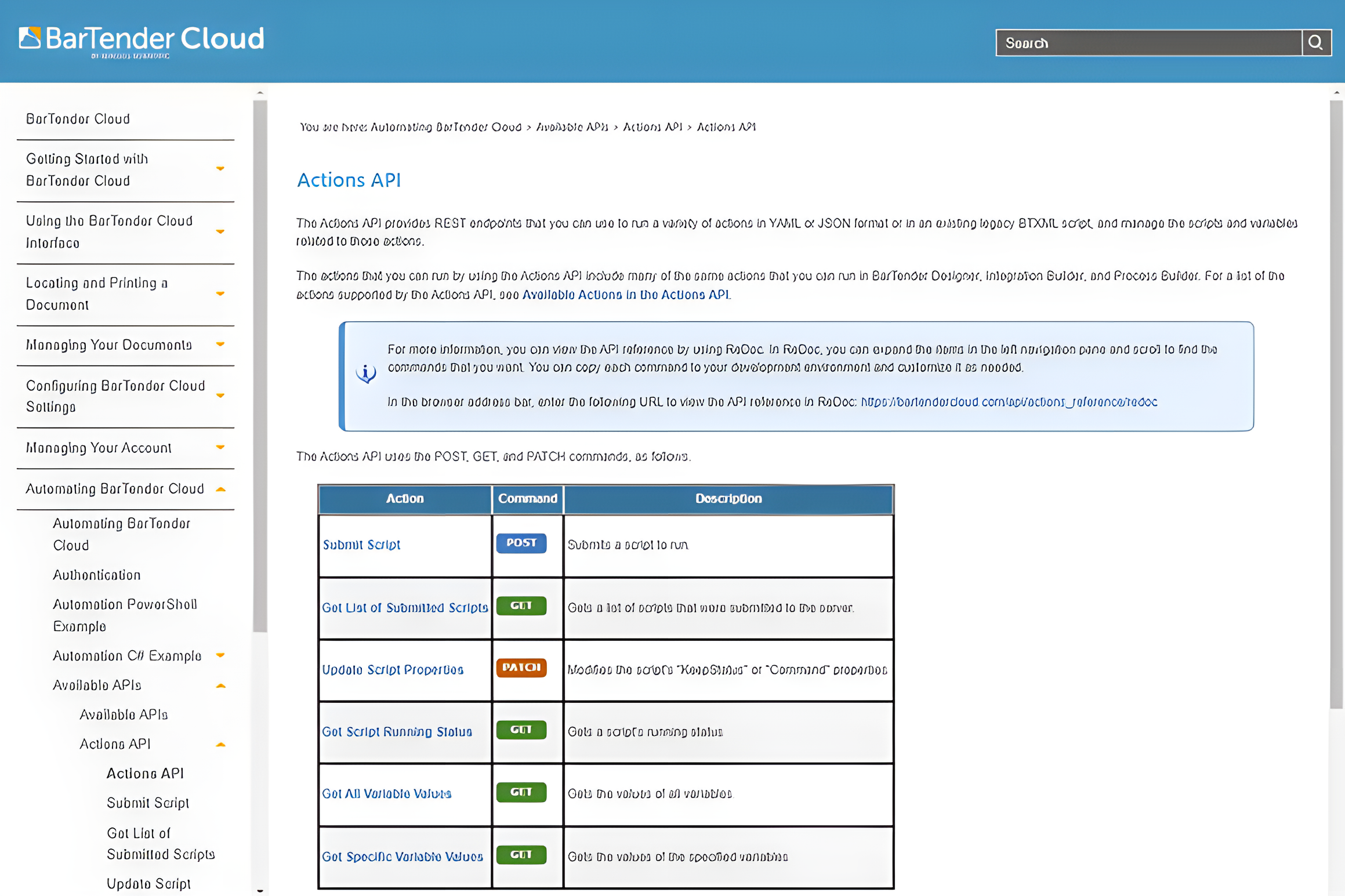1345x896 pixels.
Task: Expand the Automation CLI Example entry
Action: [221, 655]
